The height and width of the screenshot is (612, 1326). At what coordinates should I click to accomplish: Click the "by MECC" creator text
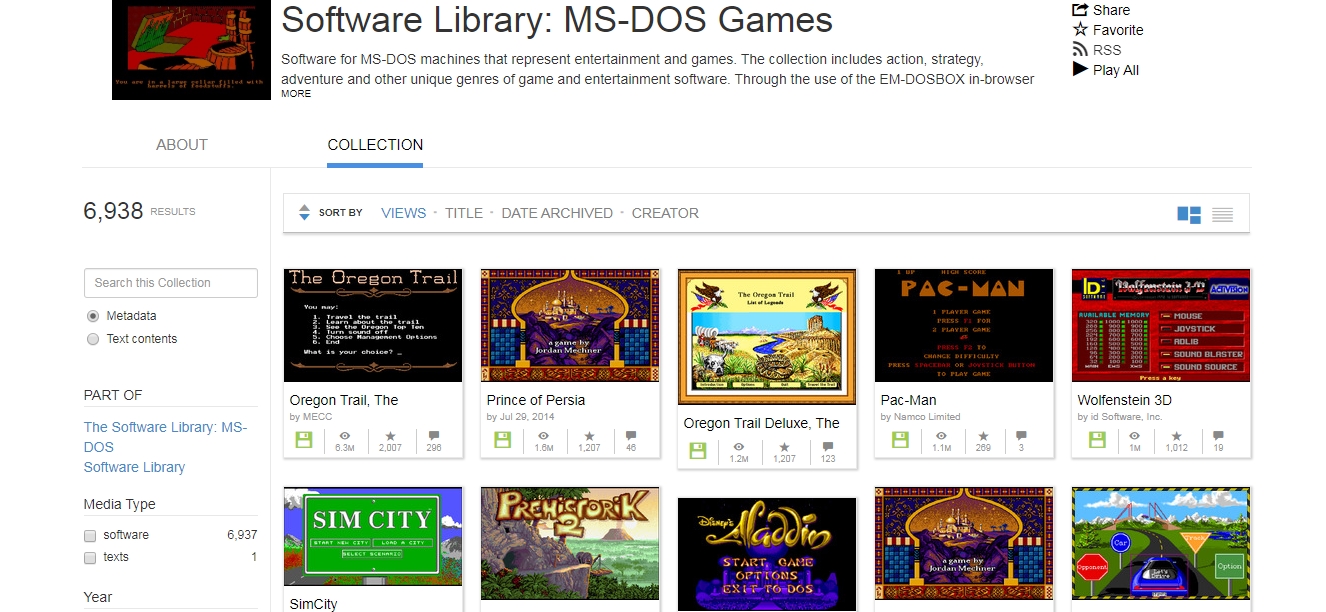311,417
